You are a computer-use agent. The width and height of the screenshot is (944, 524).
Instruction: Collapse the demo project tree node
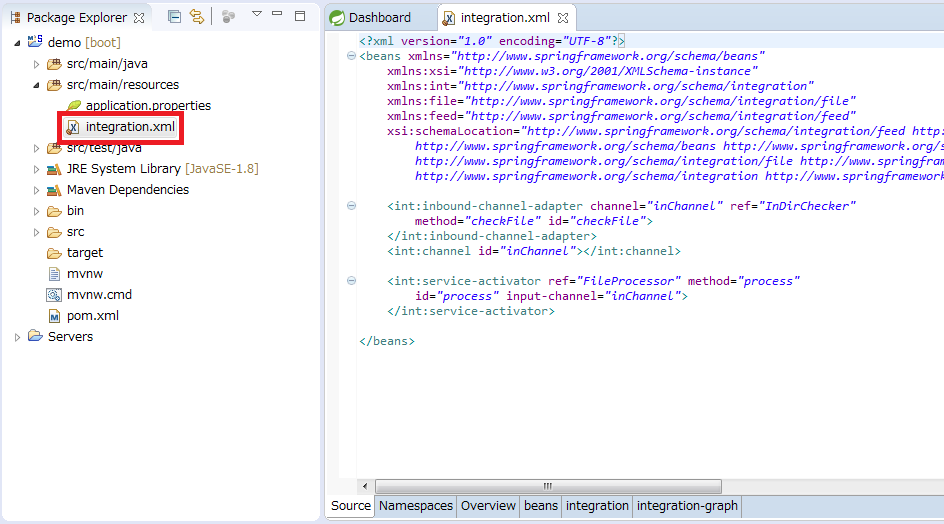tap(17, 43)
